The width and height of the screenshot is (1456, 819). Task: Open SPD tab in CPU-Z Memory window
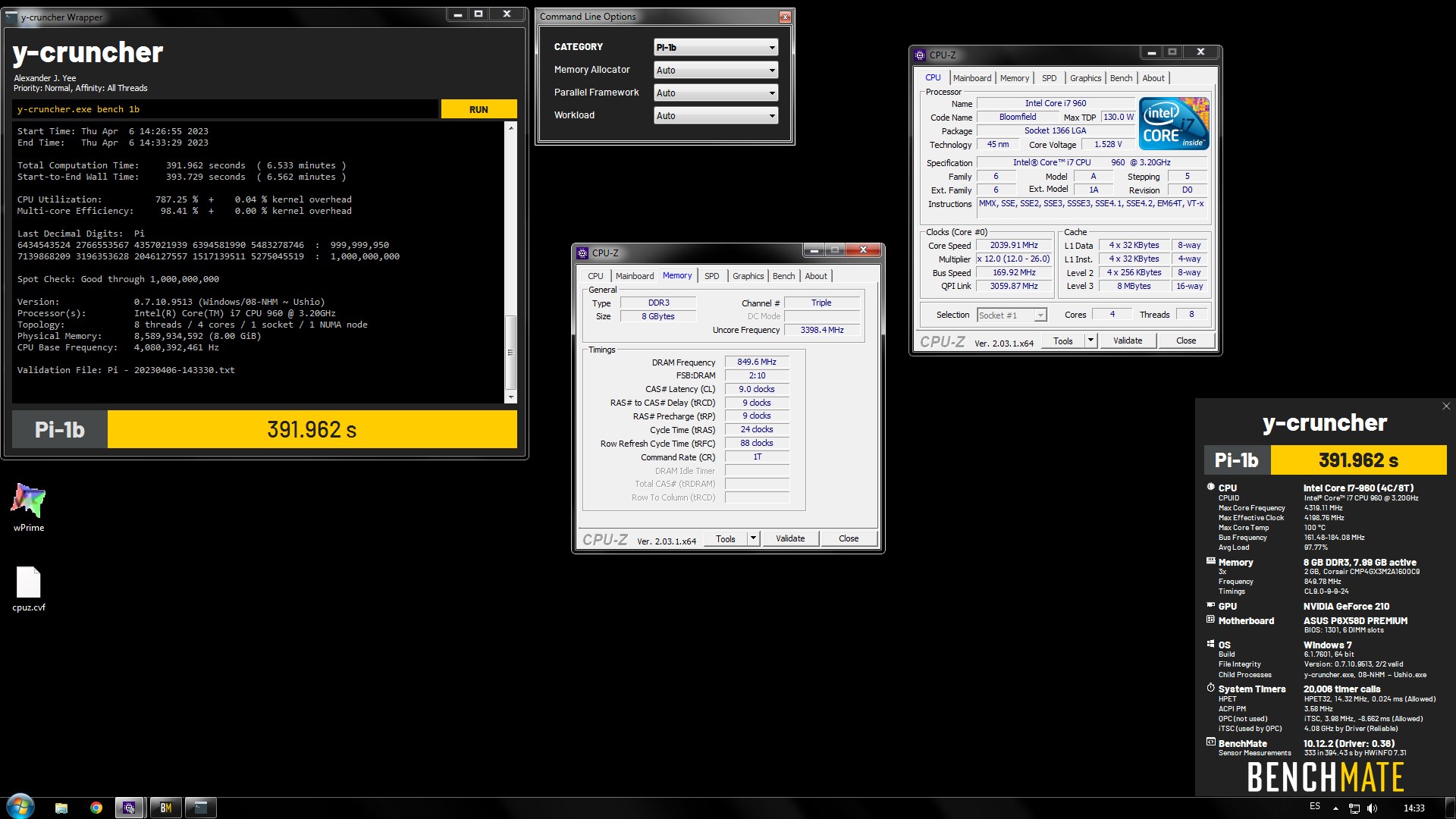click(711, 276)
